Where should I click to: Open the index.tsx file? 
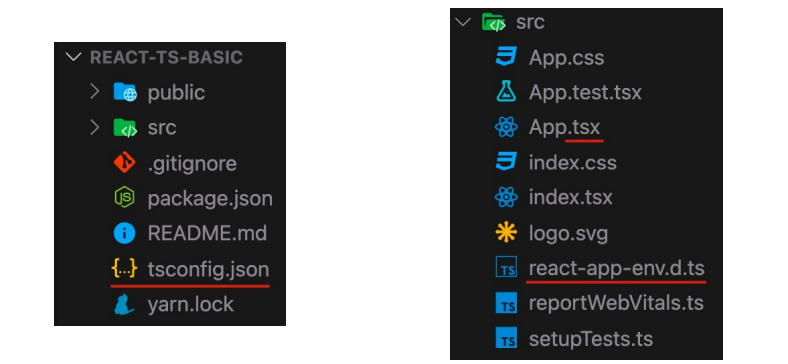(570, 197)
